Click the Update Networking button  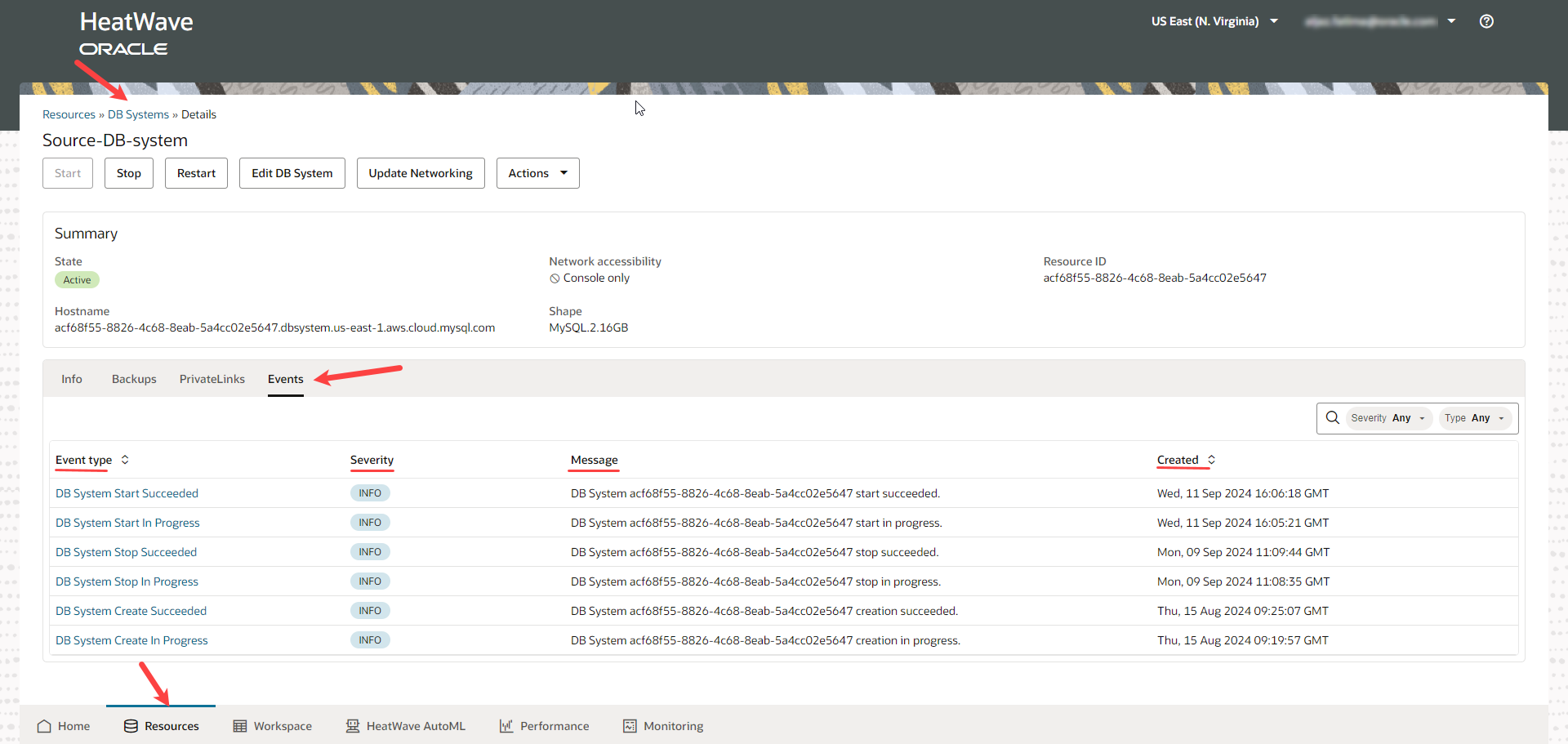(421, 173)
